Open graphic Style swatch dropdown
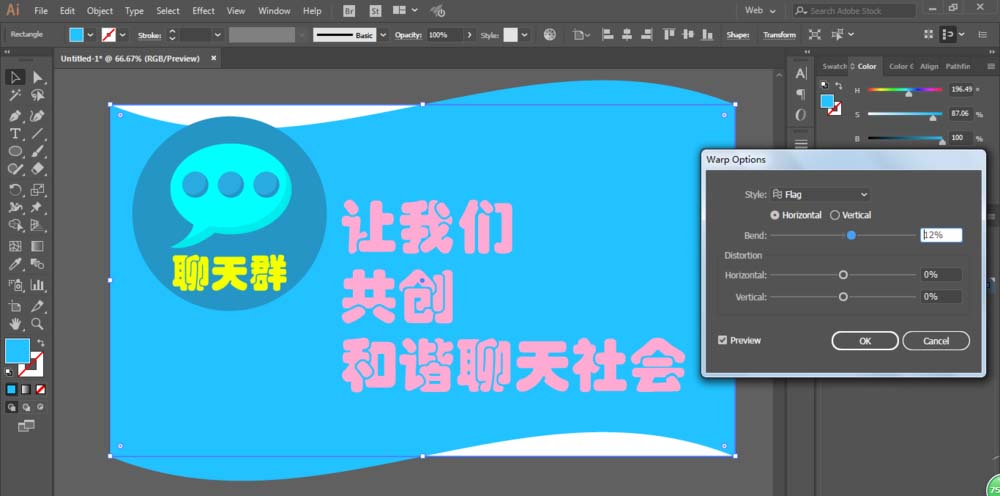Screen dimensions: 1000x496 click(525, 35)
